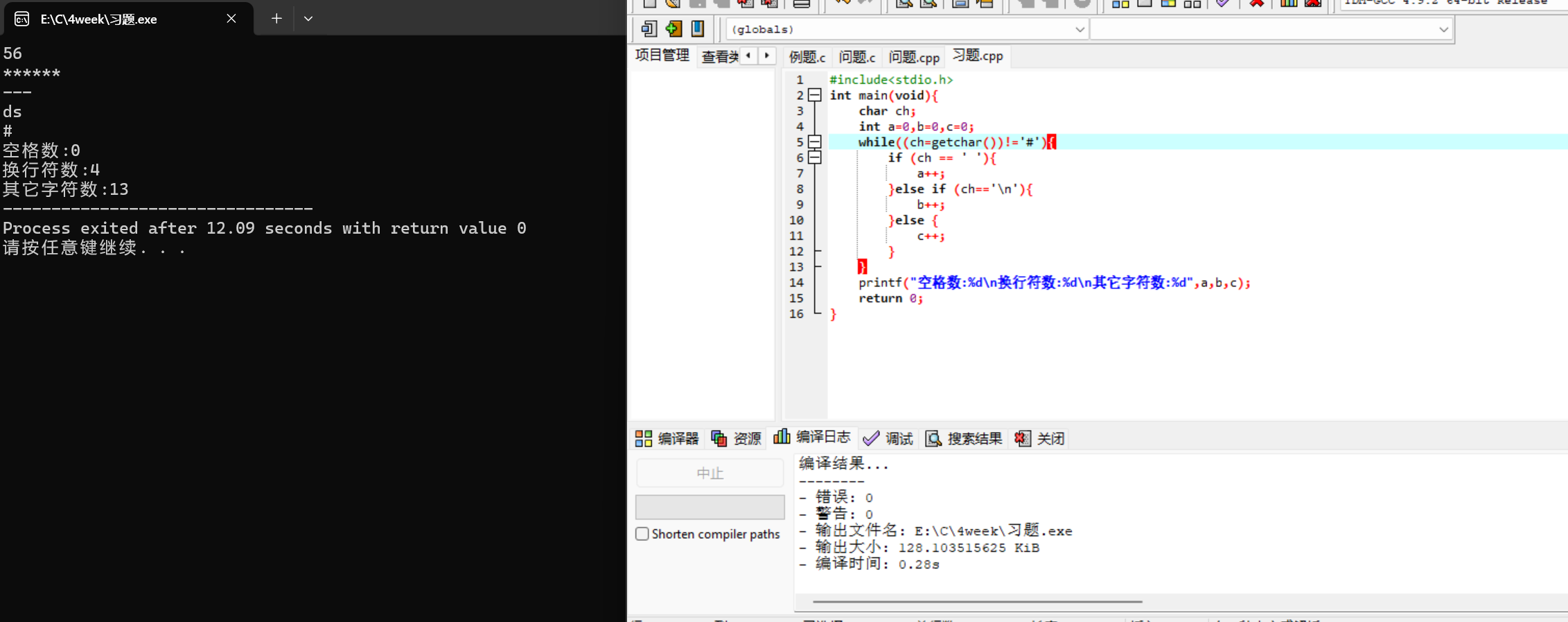
Task: Click the 'b++;' statement
Action: coord(931,205)
